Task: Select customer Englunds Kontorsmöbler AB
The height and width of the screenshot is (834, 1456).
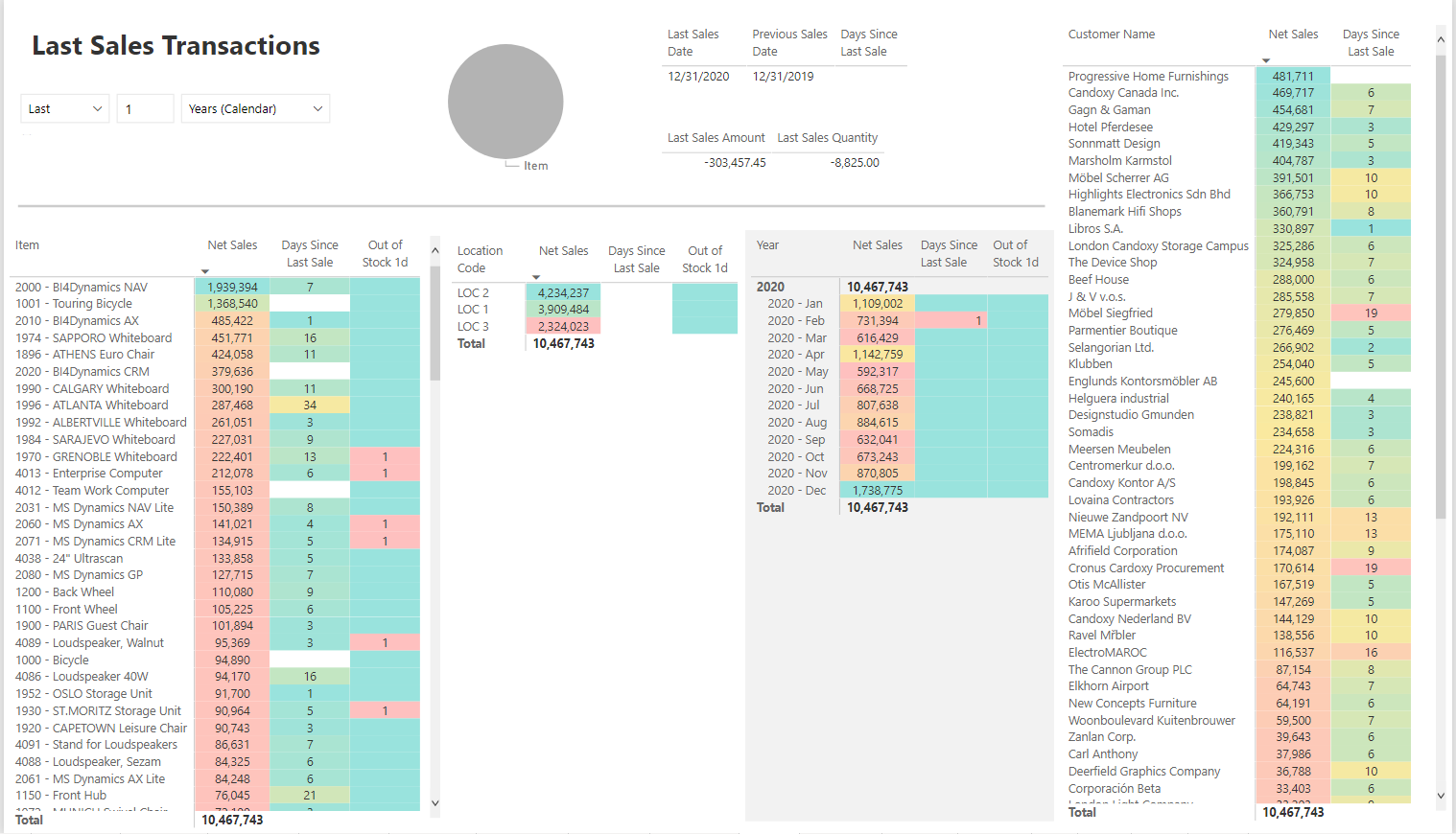Action: (1142, 382)
